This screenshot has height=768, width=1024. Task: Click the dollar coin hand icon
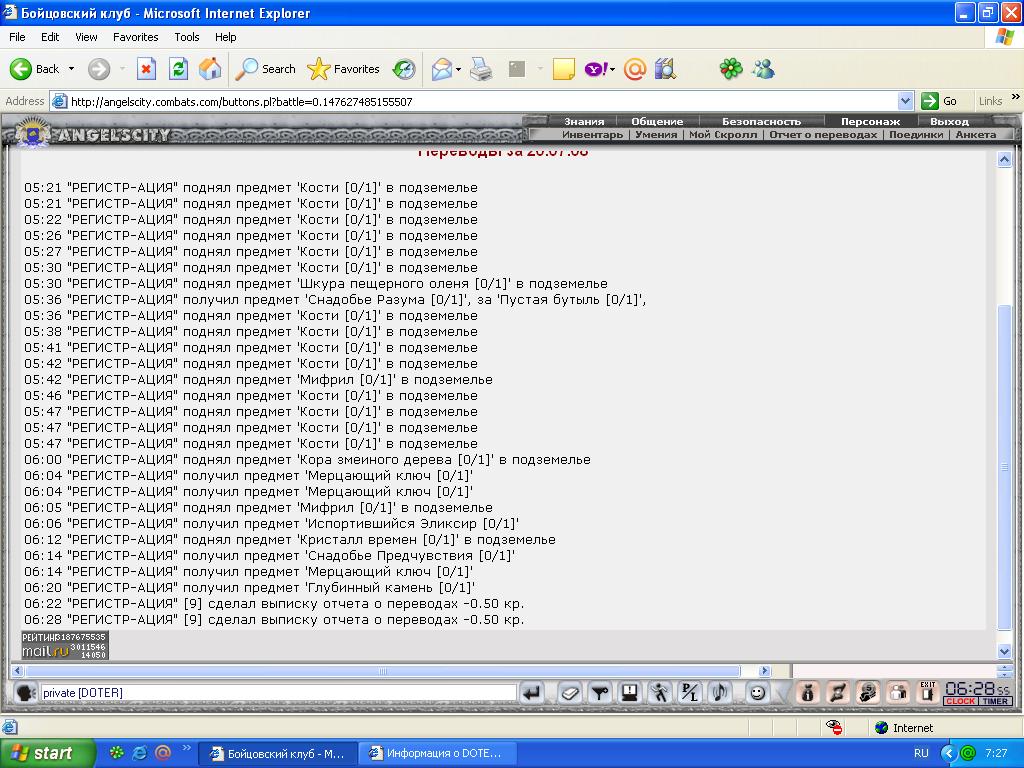pos(868,693)
